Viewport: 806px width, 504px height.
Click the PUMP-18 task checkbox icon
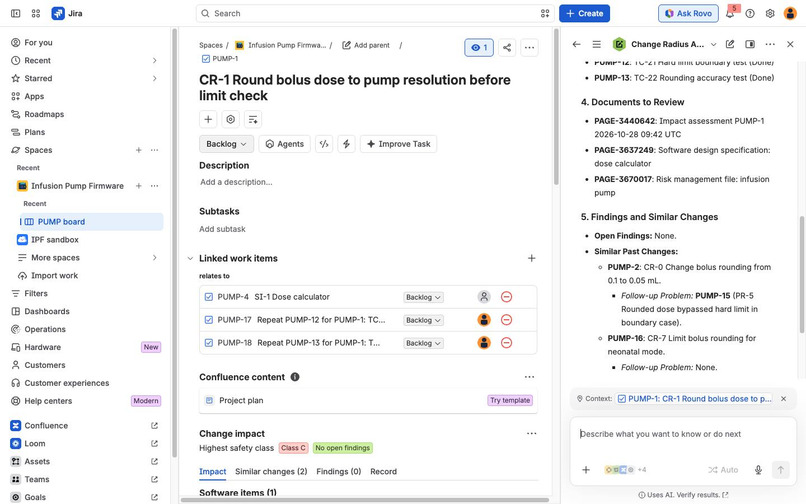pyautogui.click(x=209, y=343)
